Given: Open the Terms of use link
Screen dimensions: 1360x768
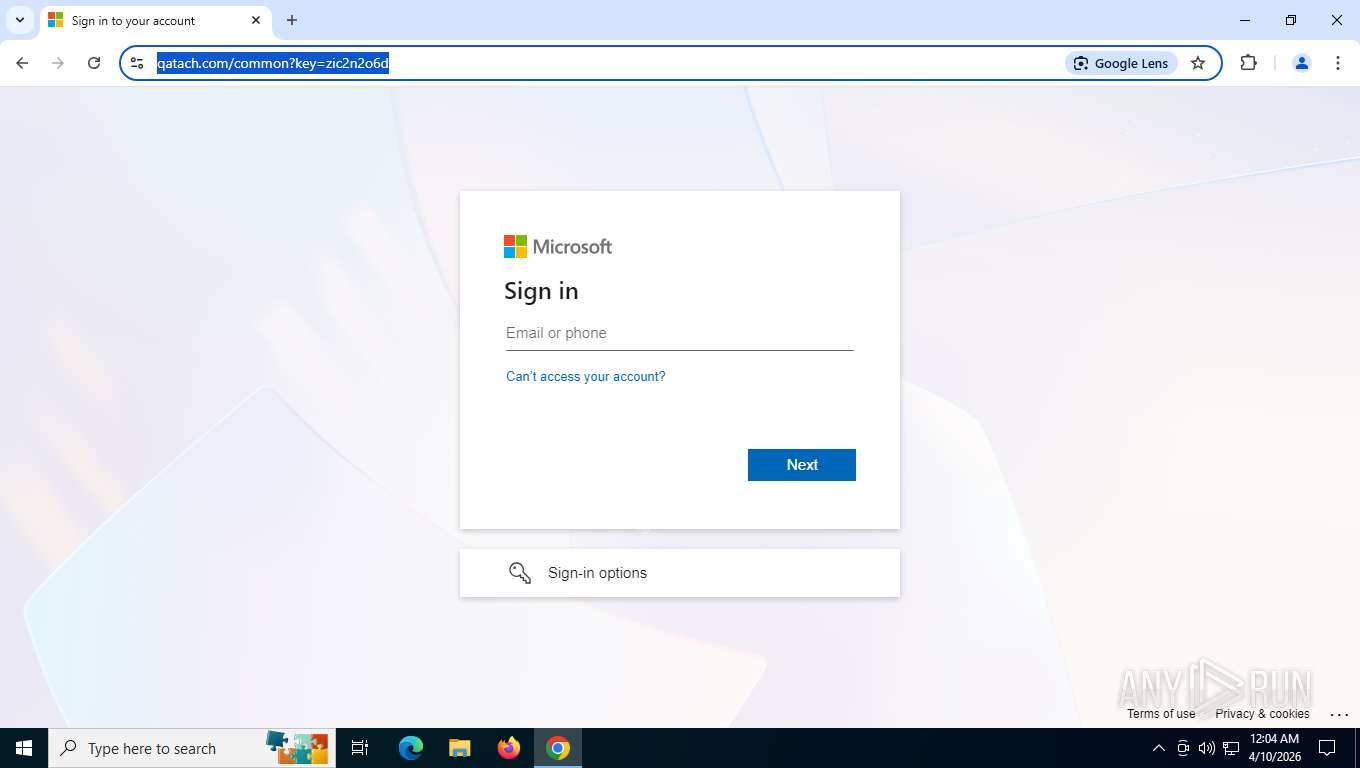Looking at the screenshot, I should [x=1161, y=714].
